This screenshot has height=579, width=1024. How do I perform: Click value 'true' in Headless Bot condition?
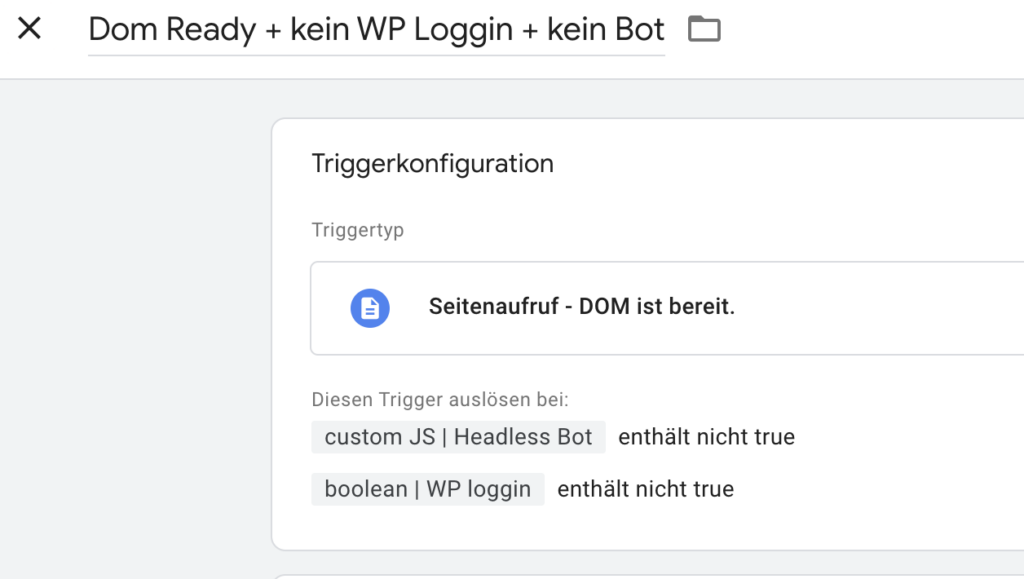coord(774,437)
